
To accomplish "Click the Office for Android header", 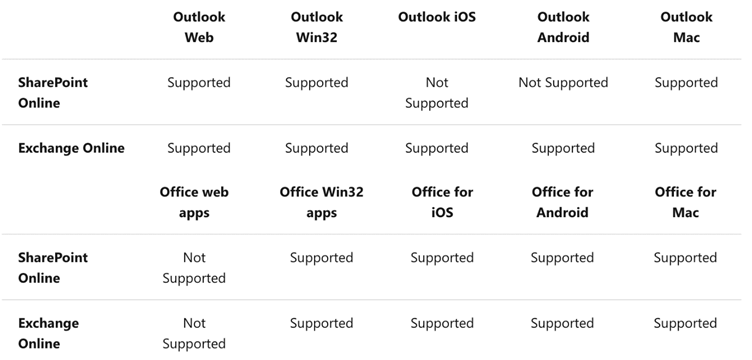I will pos(562,202).
